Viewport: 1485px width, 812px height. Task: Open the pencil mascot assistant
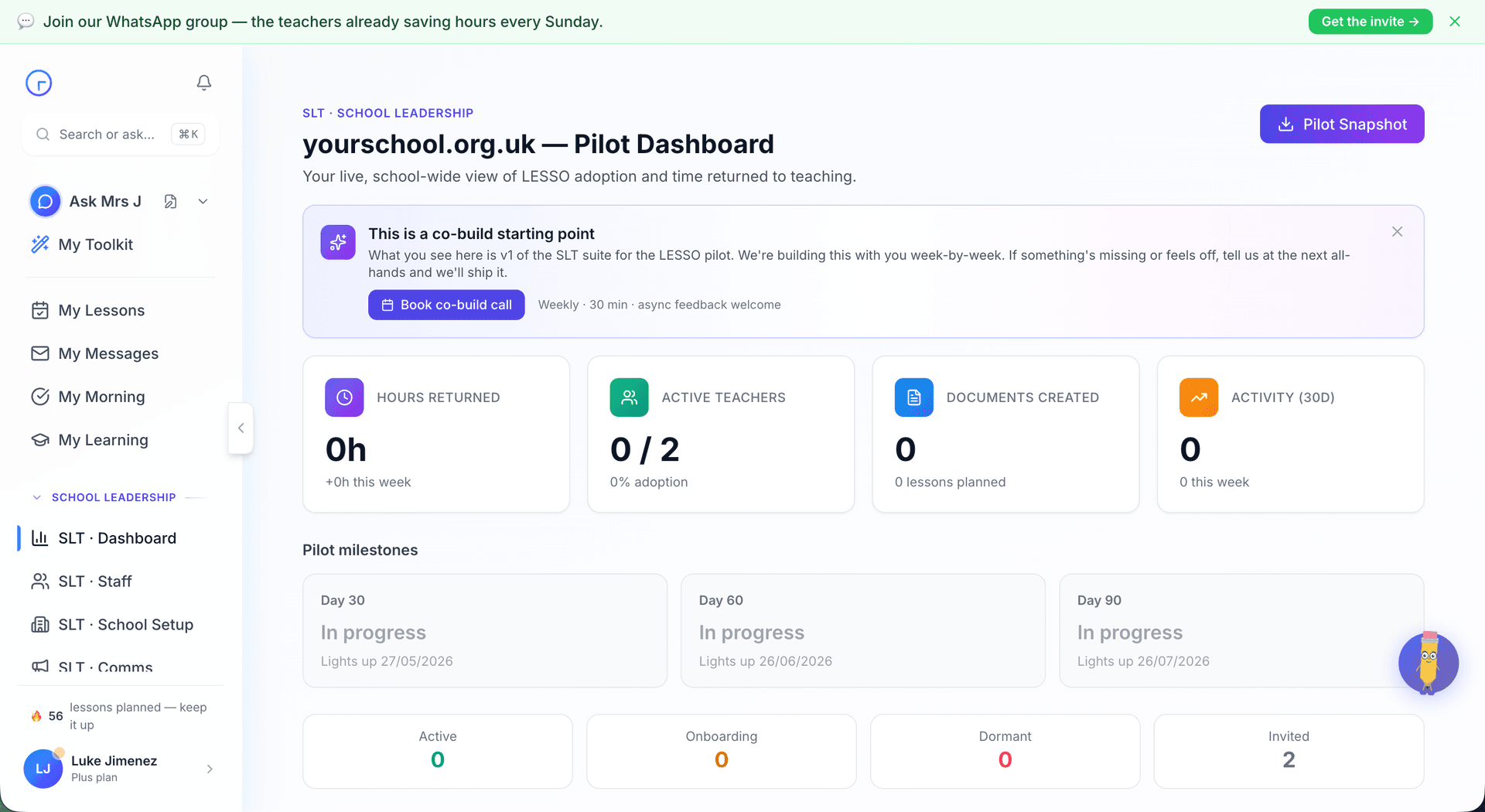[x=1429, y=663]
